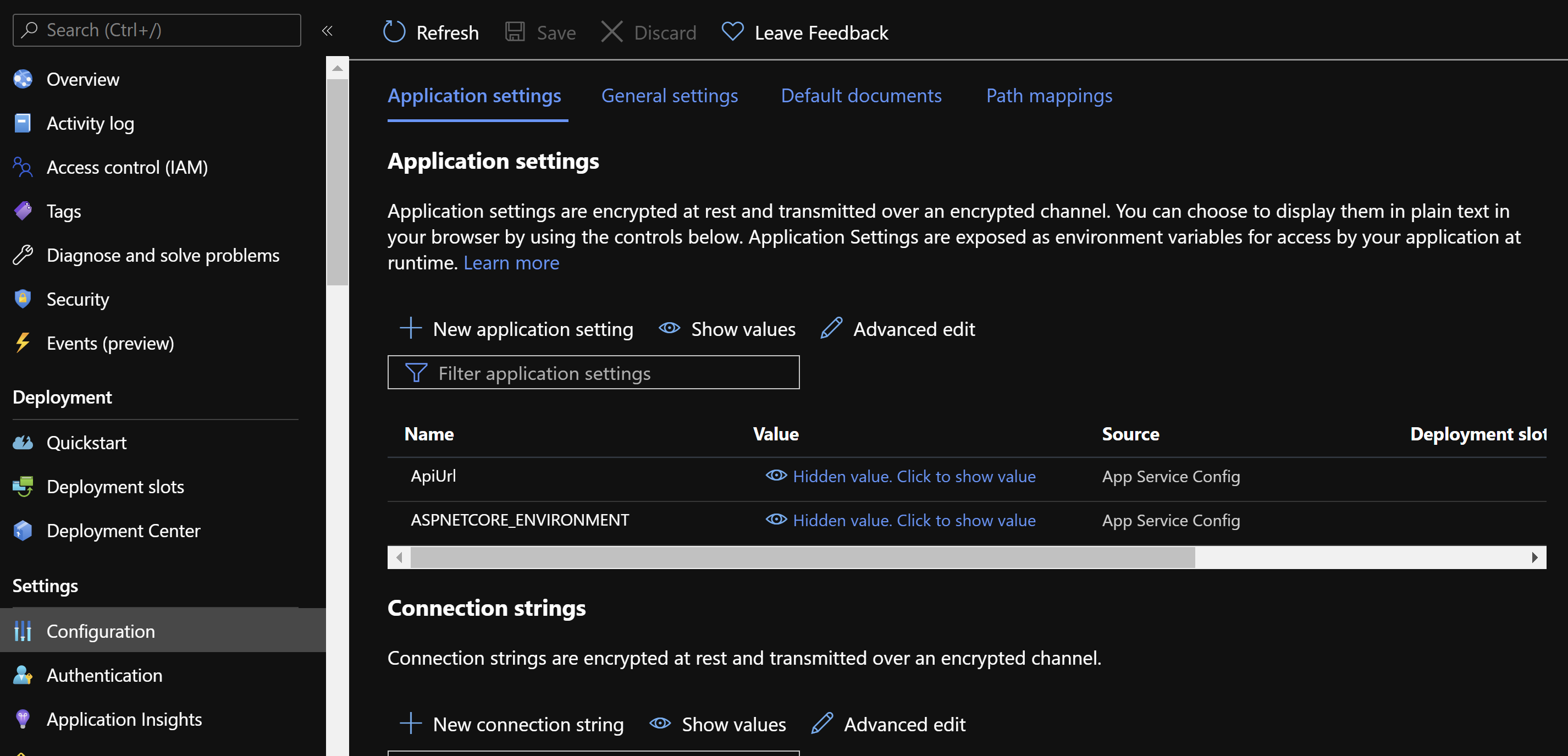This screenshot has width=1568, height=756.
Task: Click the Configuration sliders icon
Action: tap(23, 631)
